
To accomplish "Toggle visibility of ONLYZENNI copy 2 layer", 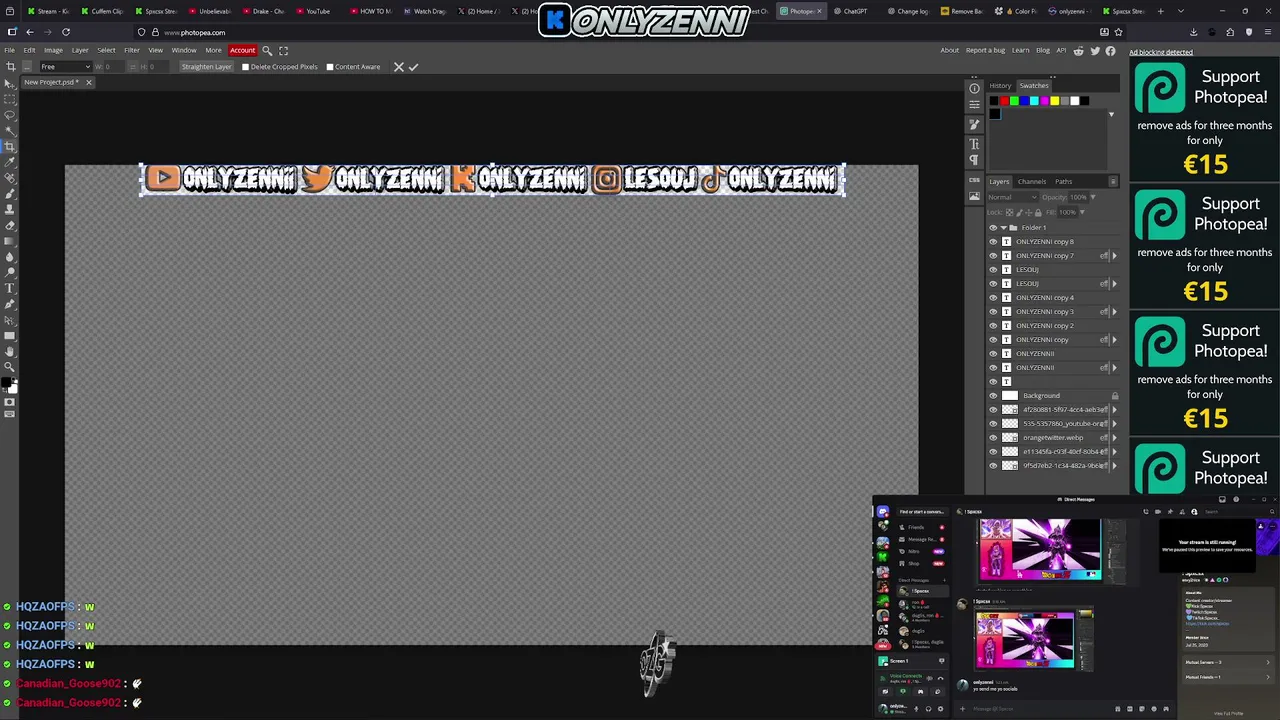I will tap(993, 326).
